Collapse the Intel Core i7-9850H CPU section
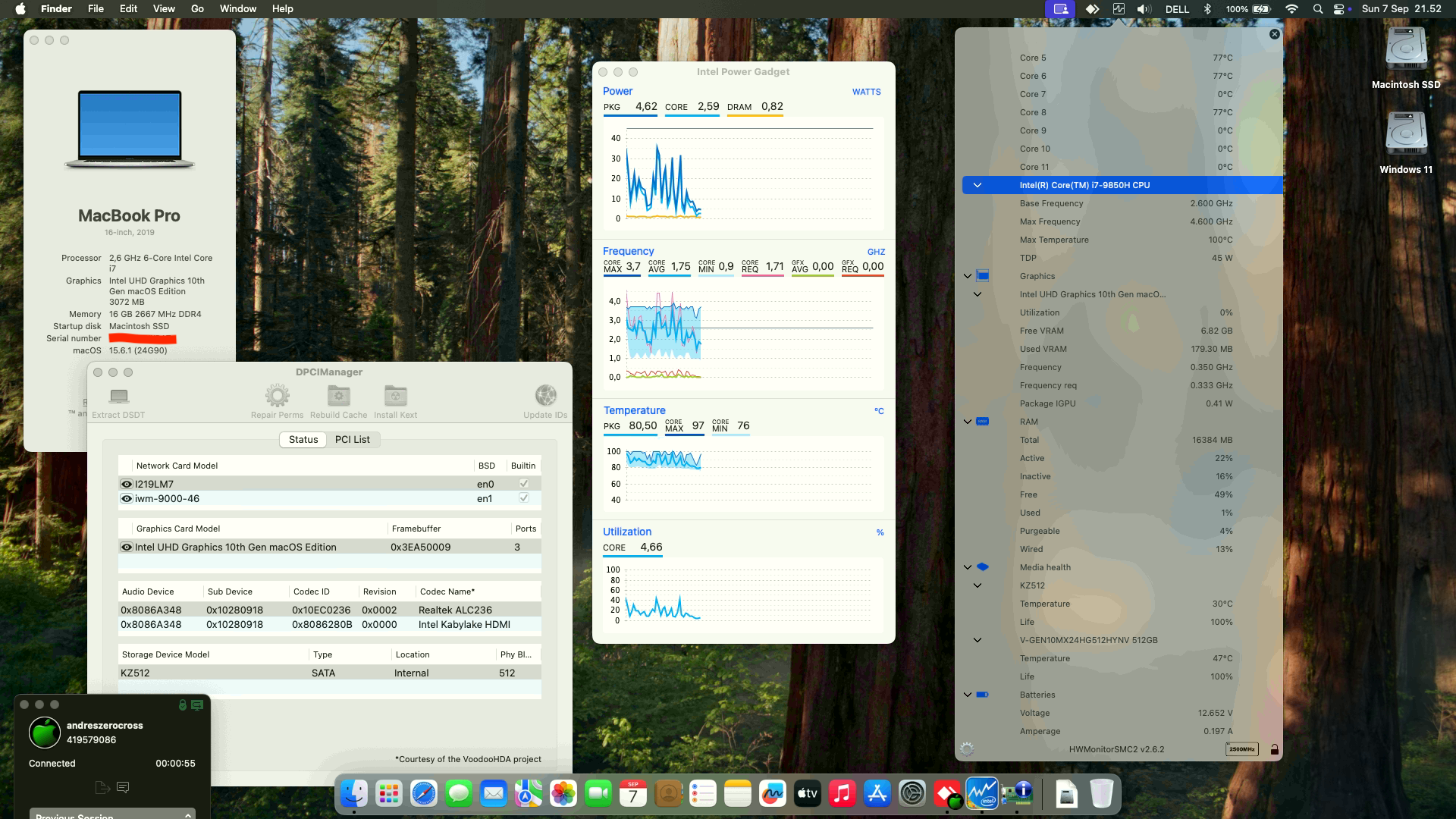 coord(977,185)
